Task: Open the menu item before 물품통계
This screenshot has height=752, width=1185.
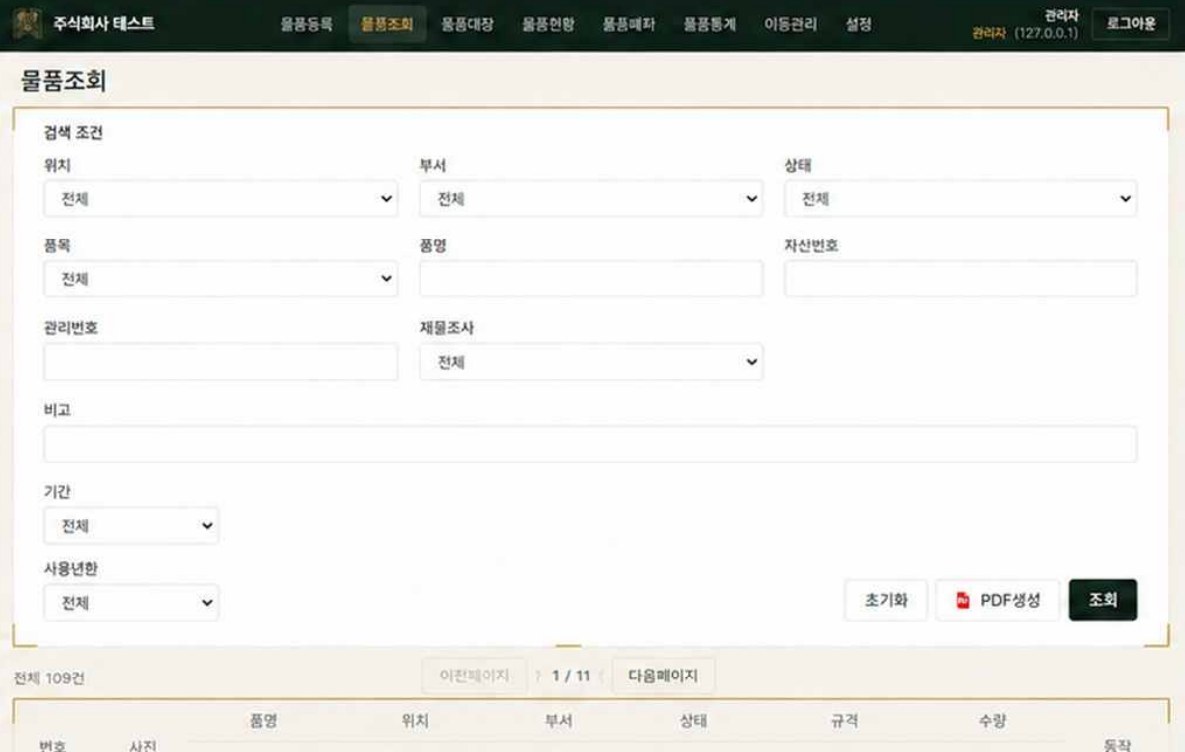Action: 628,24
